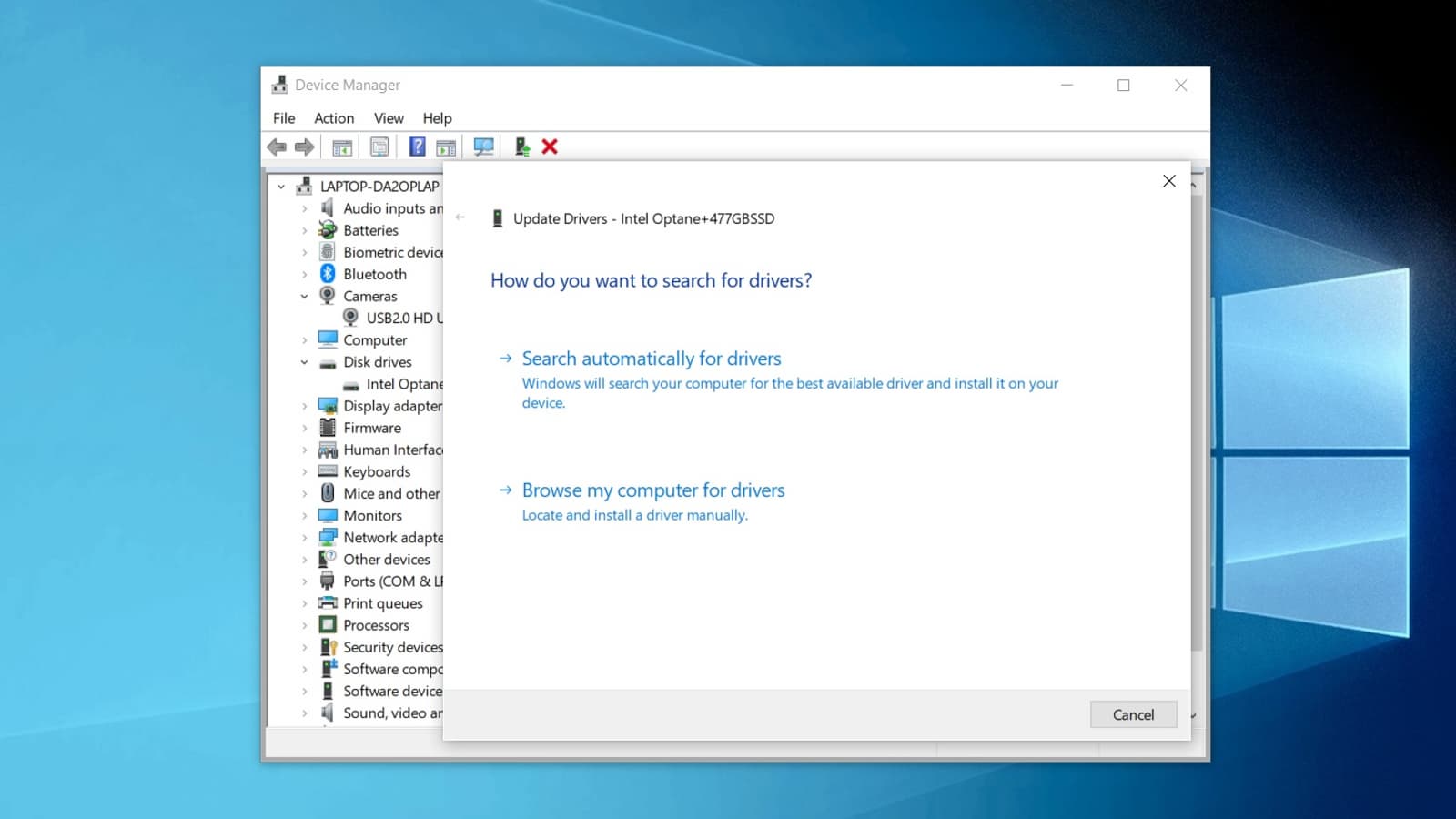
Task: Click Show/Hide Console Tree toolbar icon
Action: 342,147
